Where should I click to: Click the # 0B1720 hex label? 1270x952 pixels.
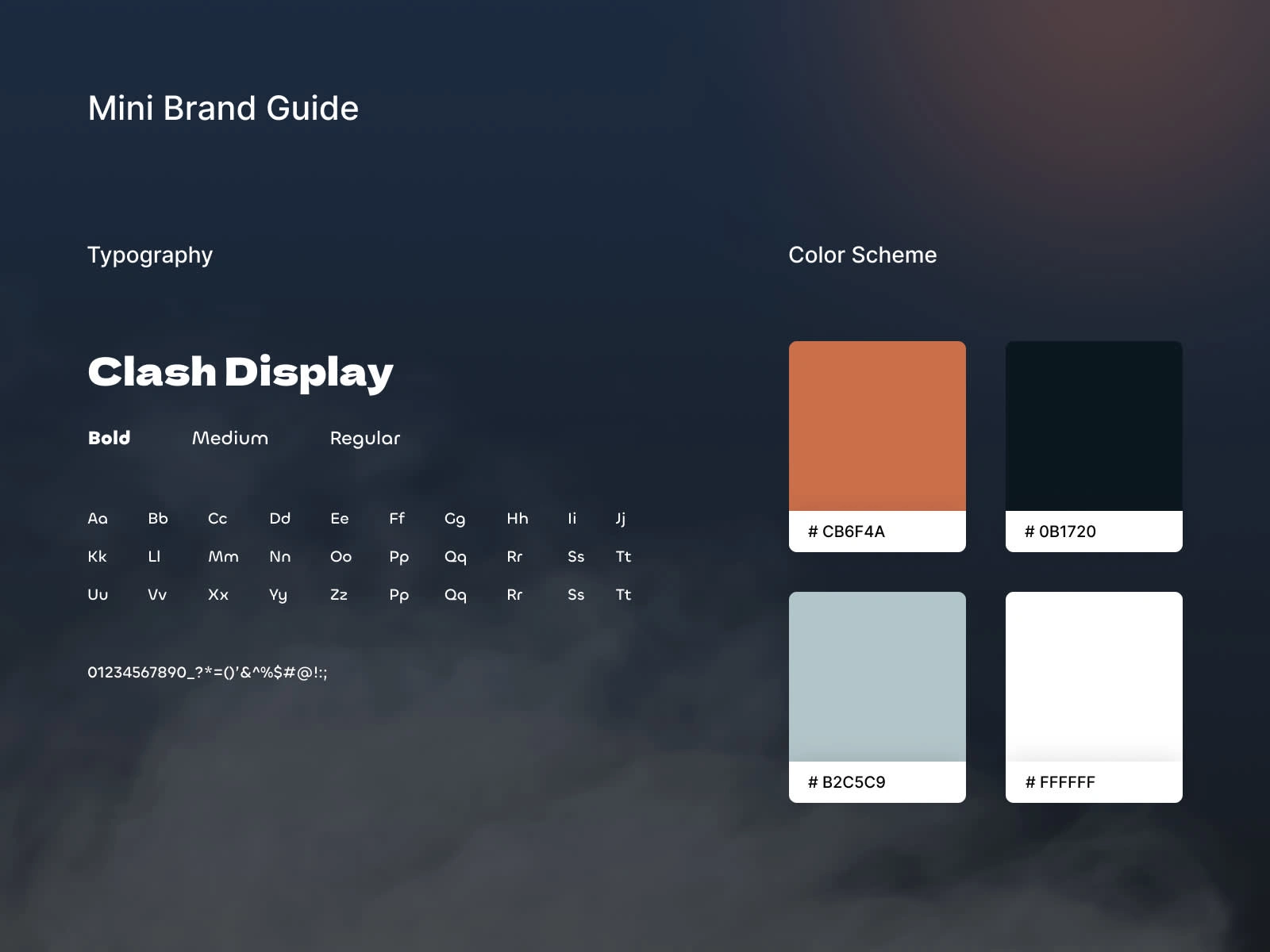pyautogui.click(x=1060, y=532)
